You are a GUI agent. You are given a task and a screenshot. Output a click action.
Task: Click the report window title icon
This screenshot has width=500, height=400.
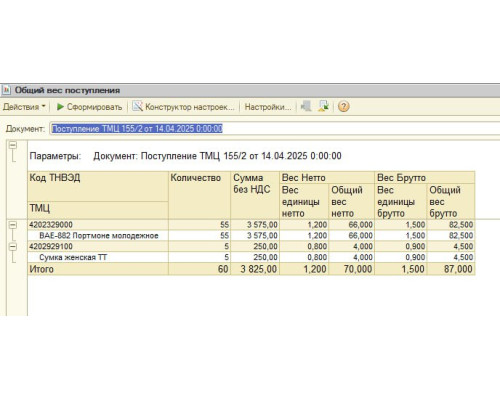7,90
